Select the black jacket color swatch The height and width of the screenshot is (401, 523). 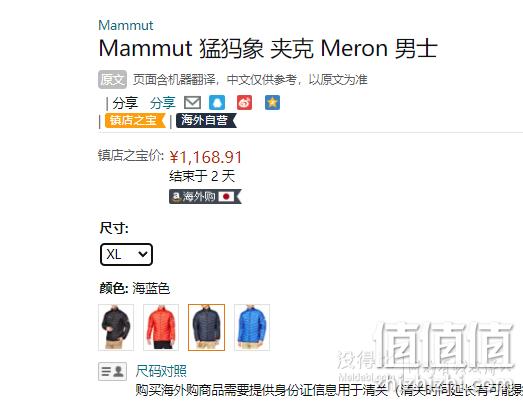(116, 327)
